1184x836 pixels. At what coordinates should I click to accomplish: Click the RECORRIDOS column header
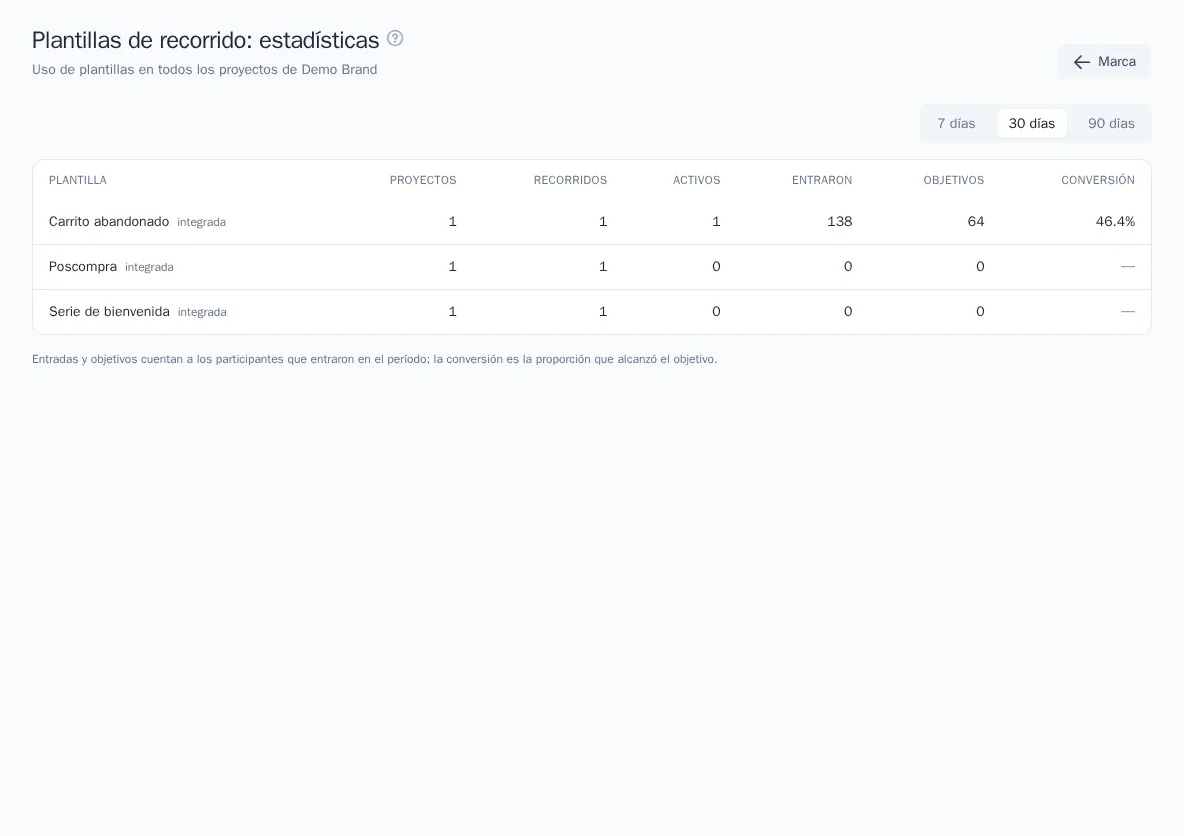click(x=570, y=180)
